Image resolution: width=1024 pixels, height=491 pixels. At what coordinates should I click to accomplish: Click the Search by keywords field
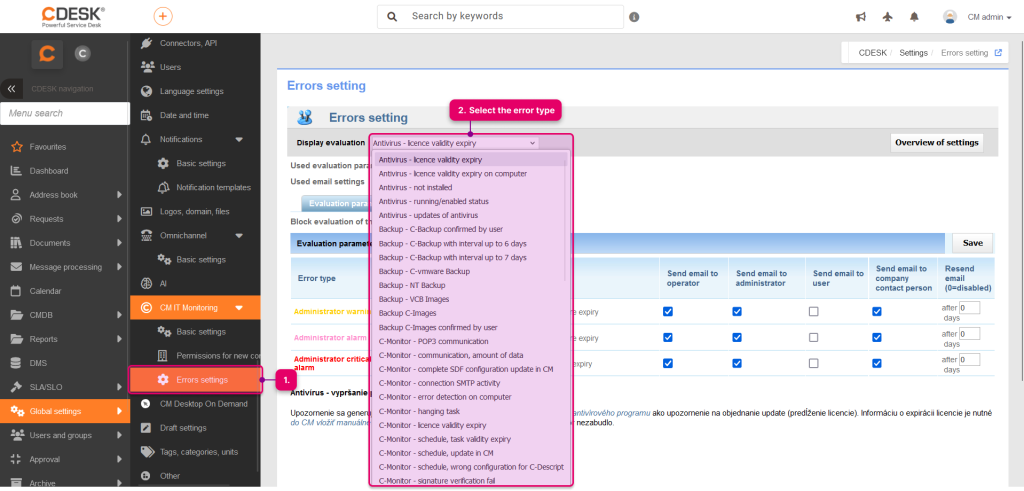click(501, 16)
